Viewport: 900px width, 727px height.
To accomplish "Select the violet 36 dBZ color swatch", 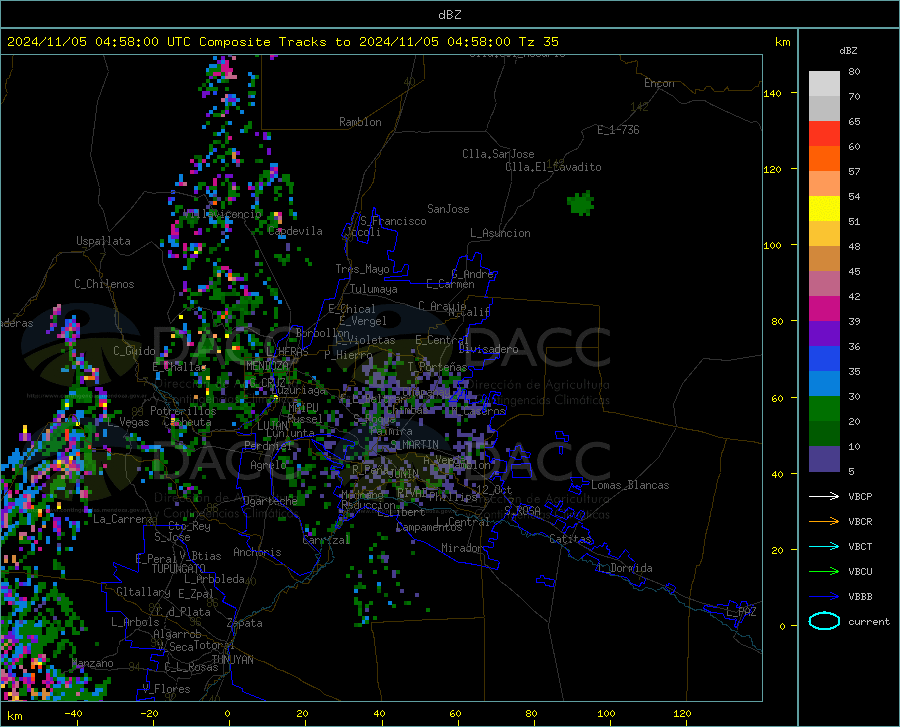I will [x=824, y=334].
